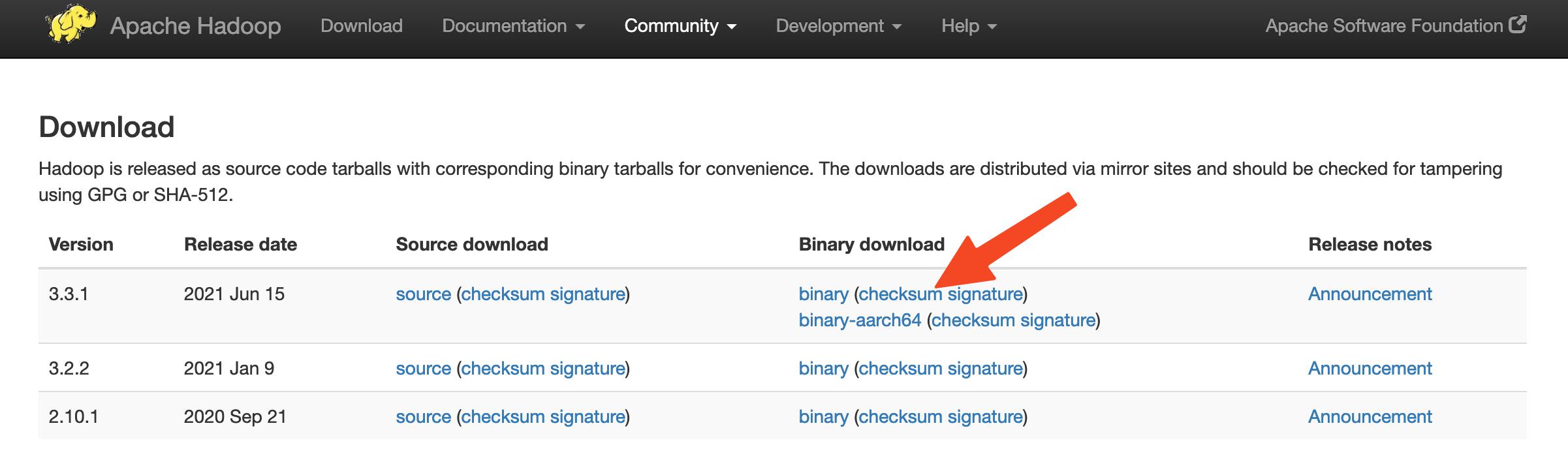Select the version cell 3.3.1

coord(69,294)
